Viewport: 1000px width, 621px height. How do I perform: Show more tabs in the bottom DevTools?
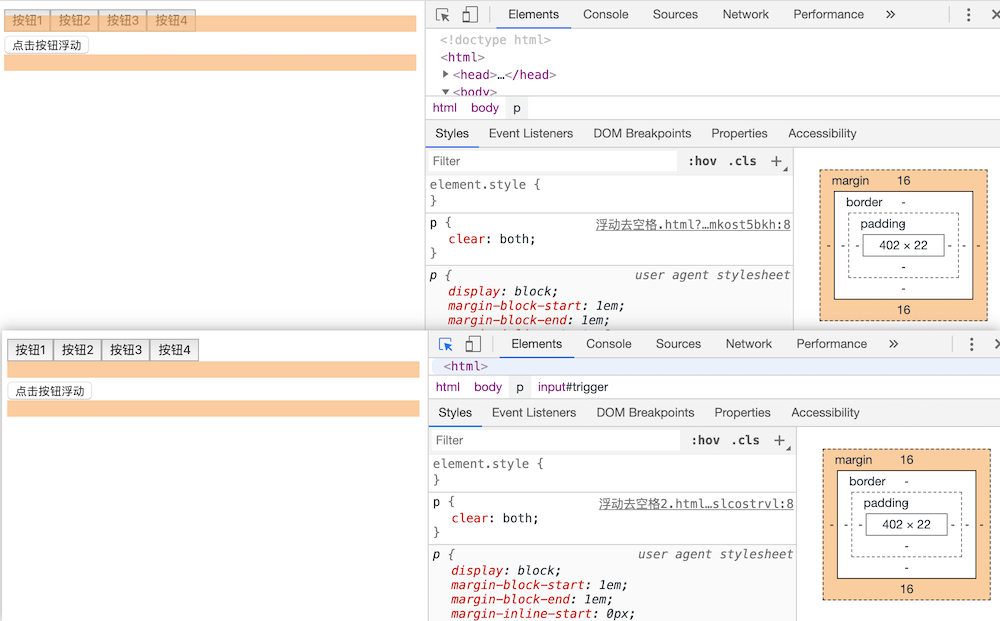[x=893, y=344]
